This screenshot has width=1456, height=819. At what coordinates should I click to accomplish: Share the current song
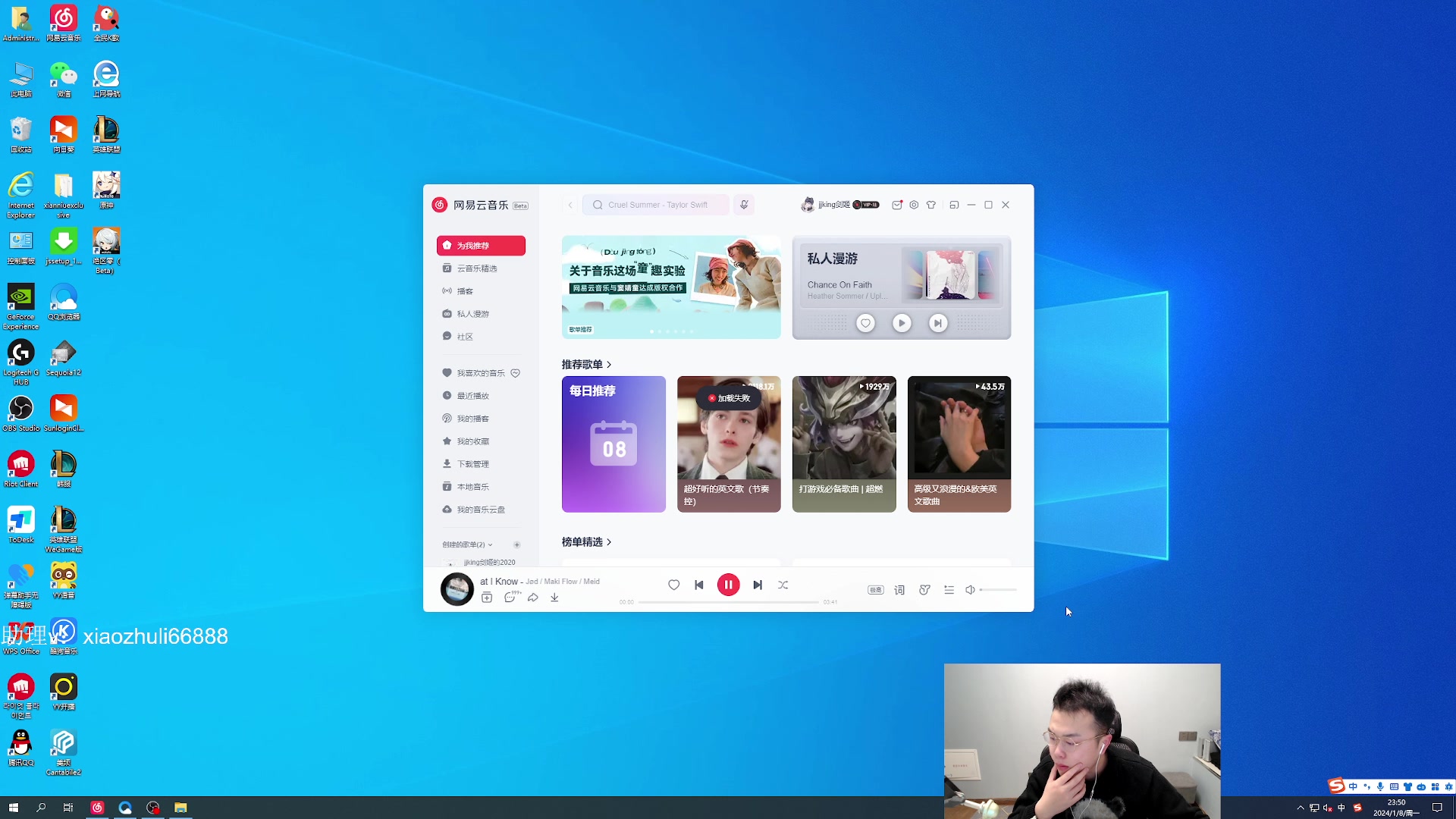coord(533,598)
